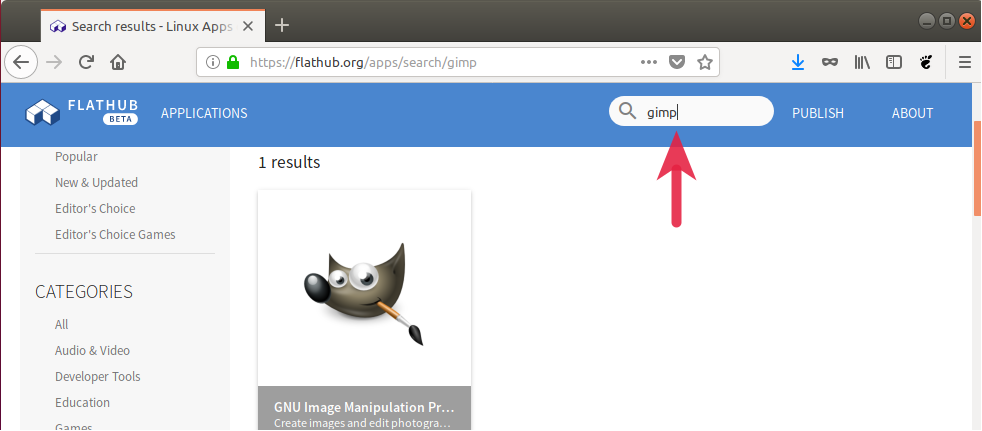
Task: Click the GNOME foot extension icon
Action: [x=926, y=62]
